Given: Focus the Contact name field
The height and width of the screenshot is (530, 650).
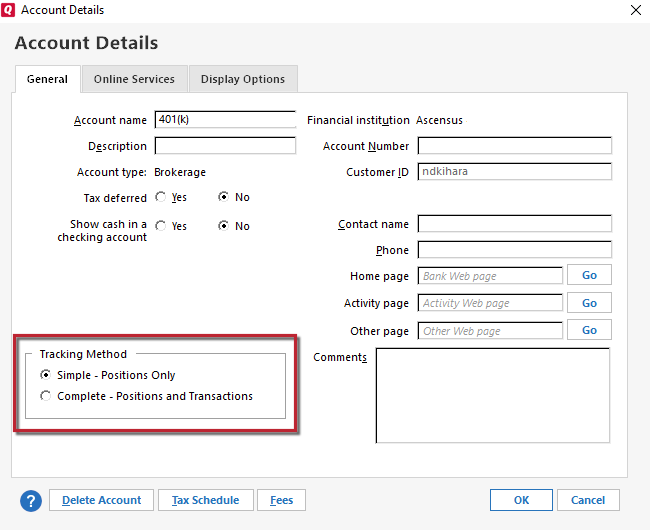Looking at the screenshot, I should point(514,224).
